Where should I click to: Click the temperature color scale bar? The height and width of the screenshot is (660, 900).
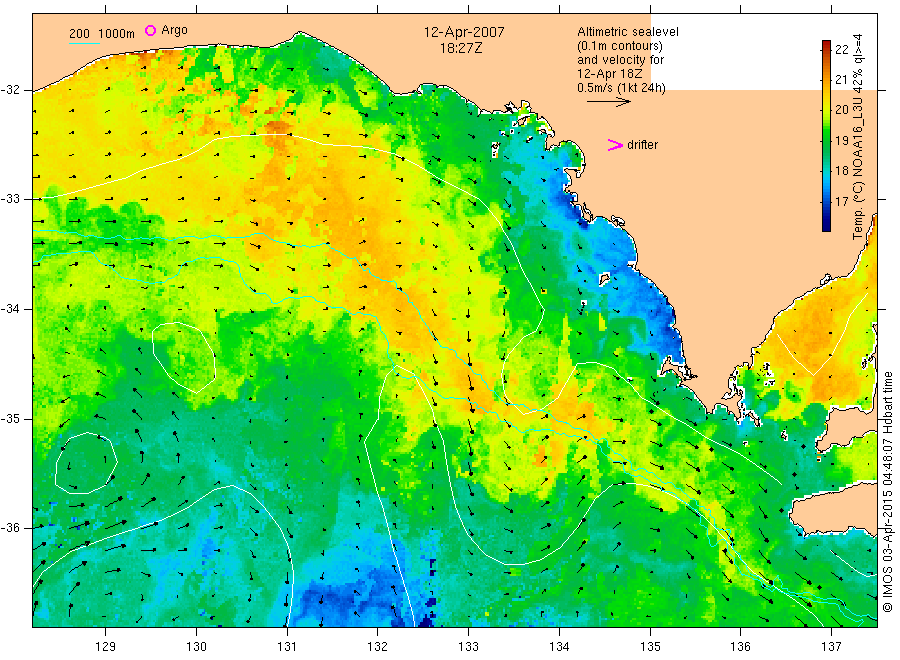[827, 136]
